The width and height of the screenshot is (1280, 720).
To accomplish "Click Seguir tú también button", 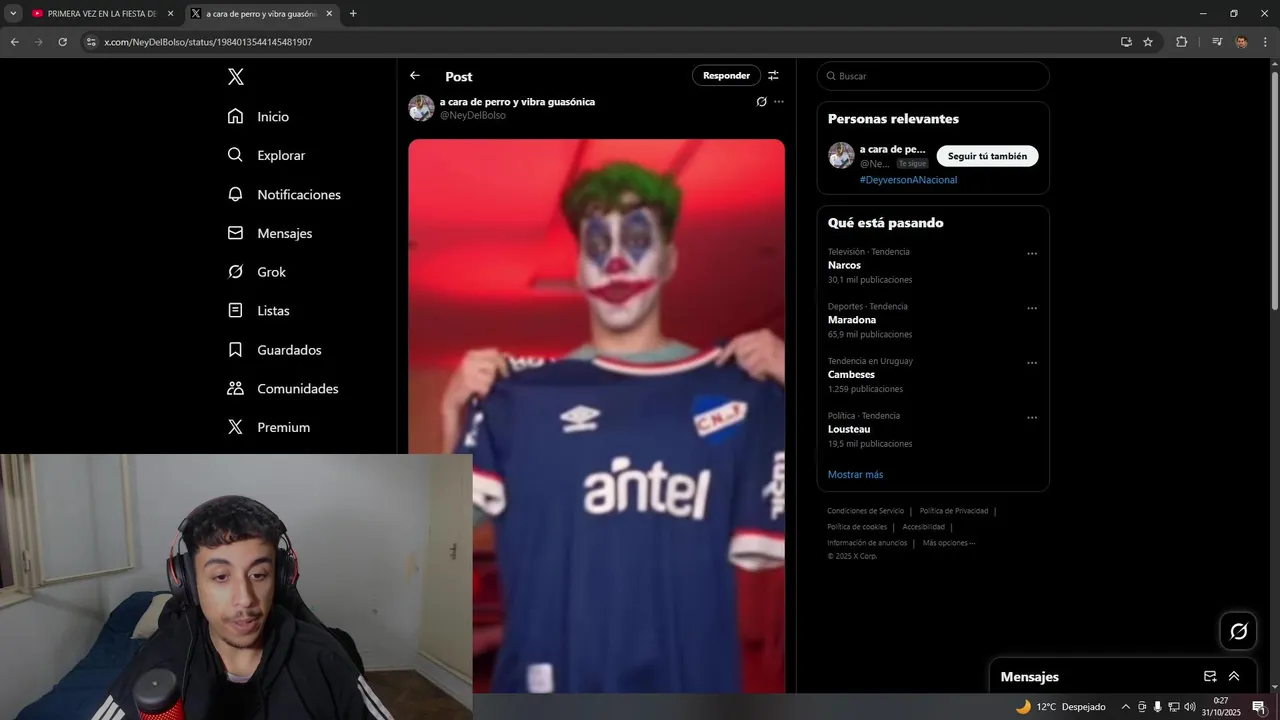I will (987, 156).
